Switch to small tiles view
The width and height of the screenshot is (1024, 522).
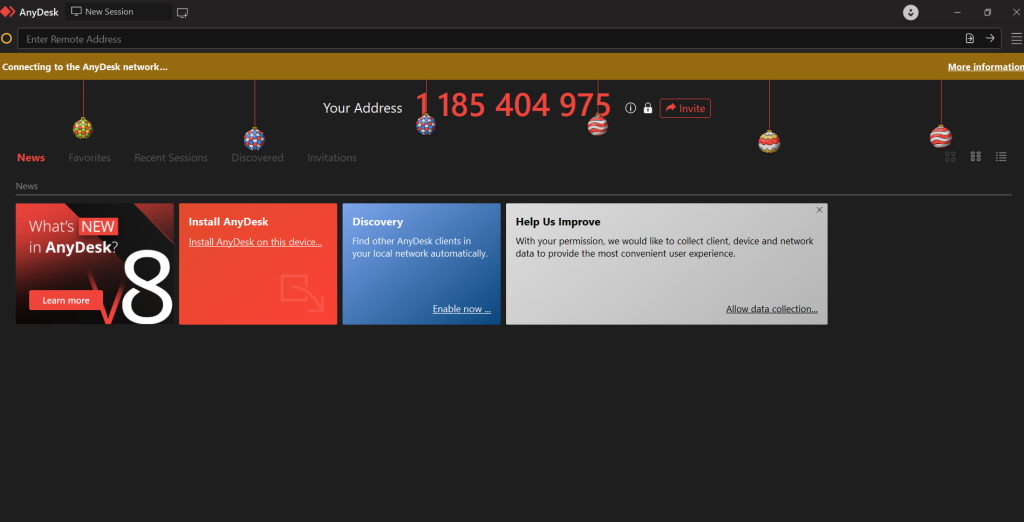(975, 157)
